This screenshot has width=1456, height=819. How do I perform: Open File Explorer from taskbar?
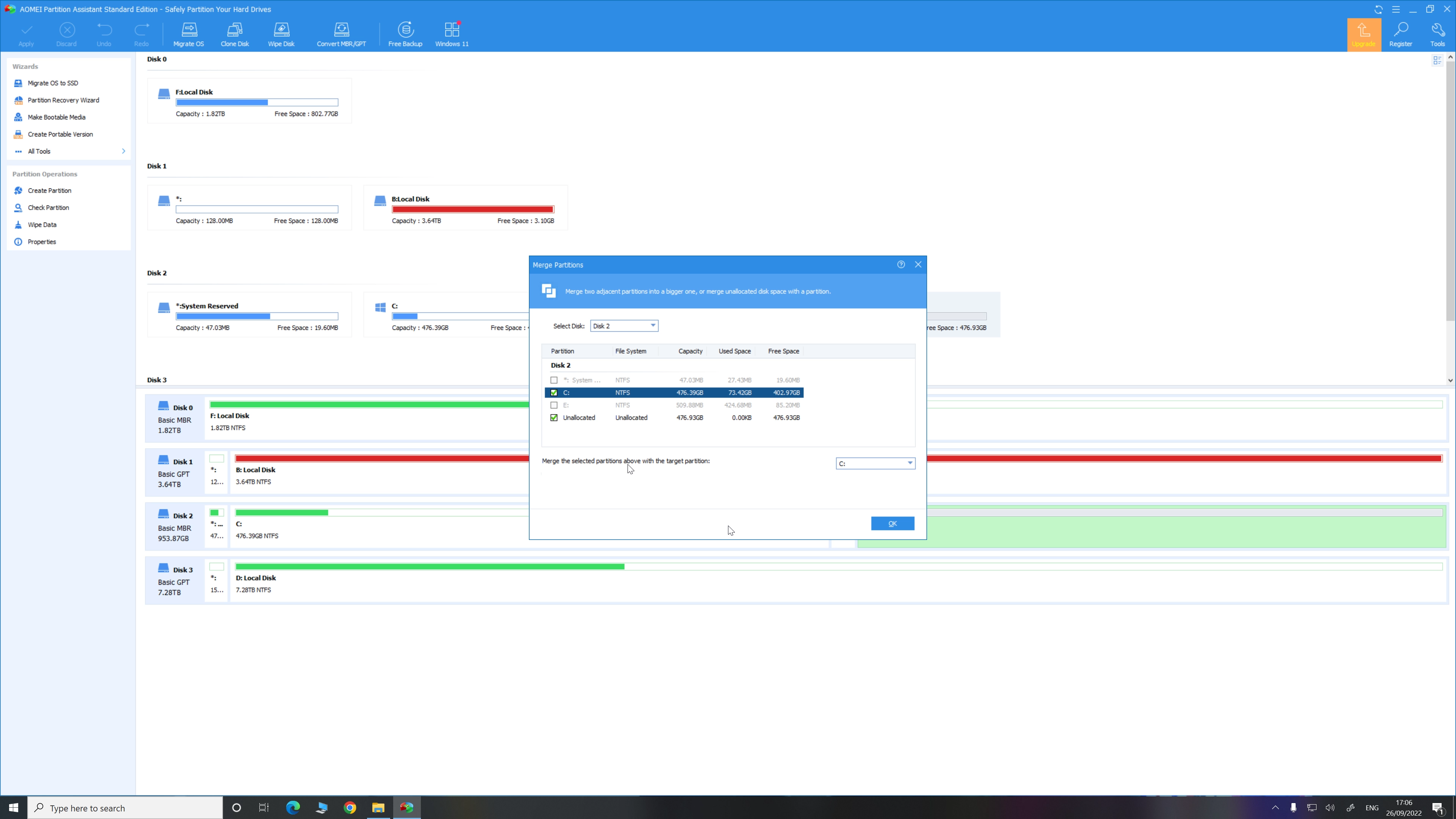[x=378, y=808]
